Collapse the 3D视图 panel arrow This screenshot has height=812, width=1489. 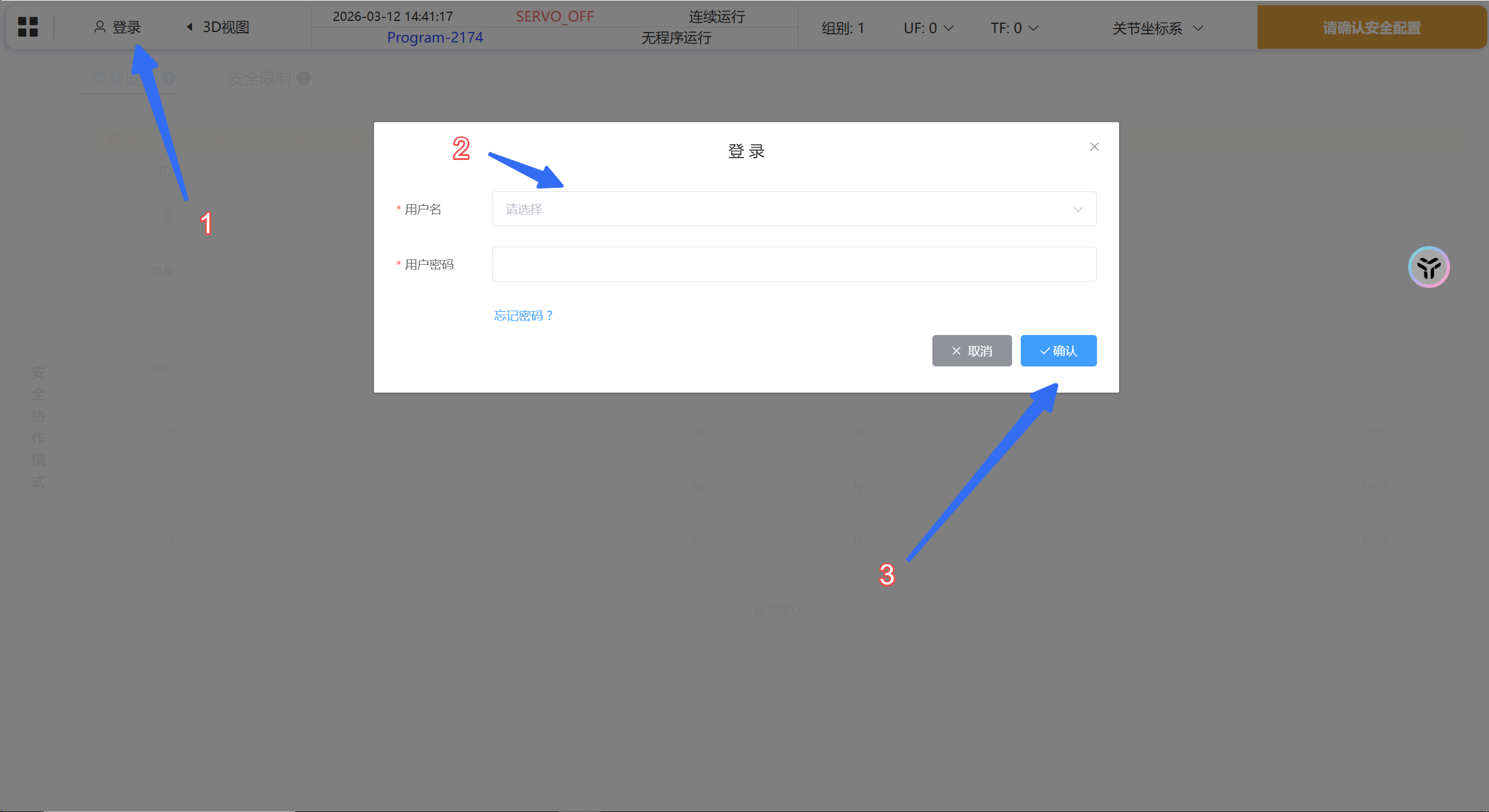click(190, 27)
